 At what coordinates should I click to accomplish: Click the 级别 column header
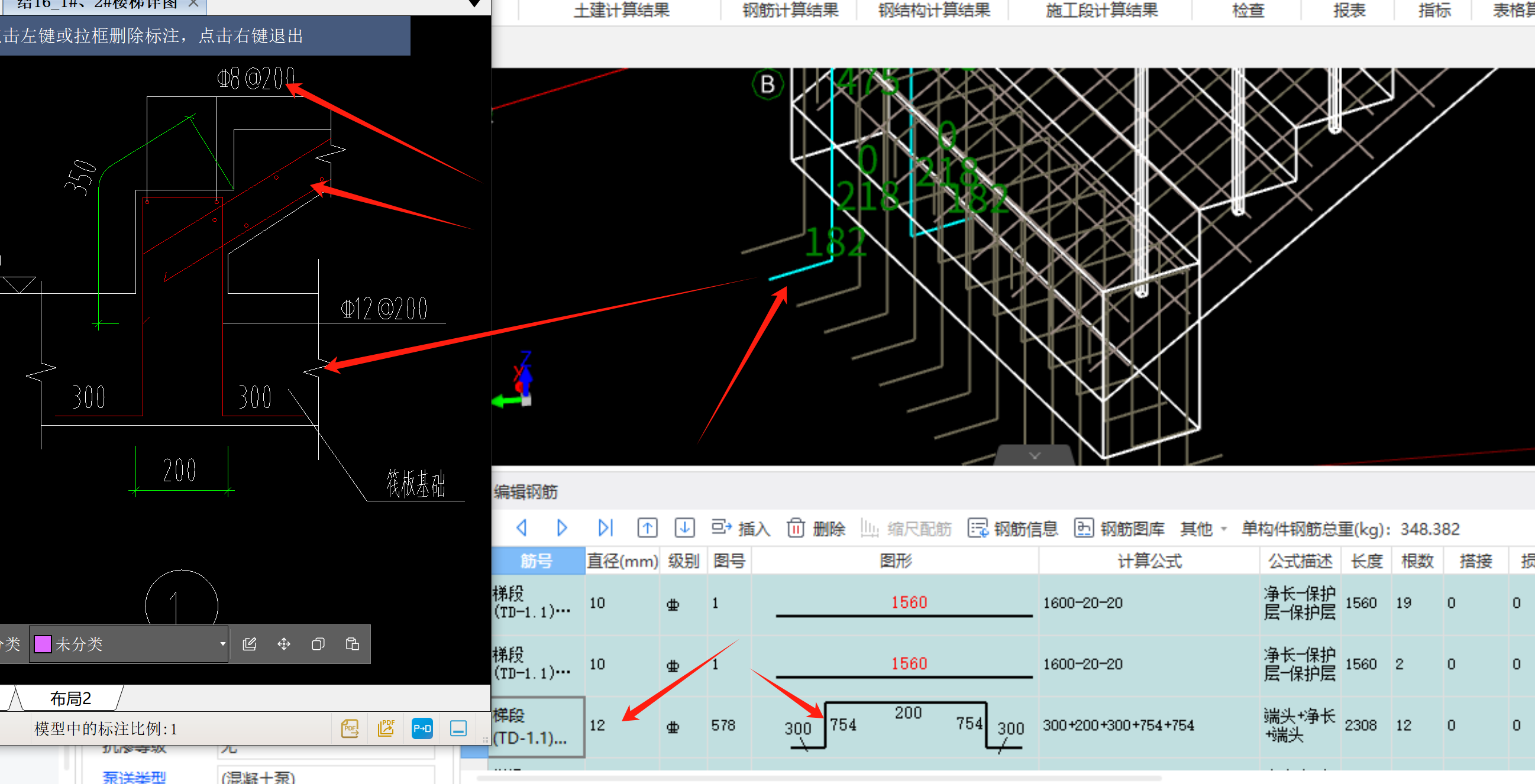683,561
